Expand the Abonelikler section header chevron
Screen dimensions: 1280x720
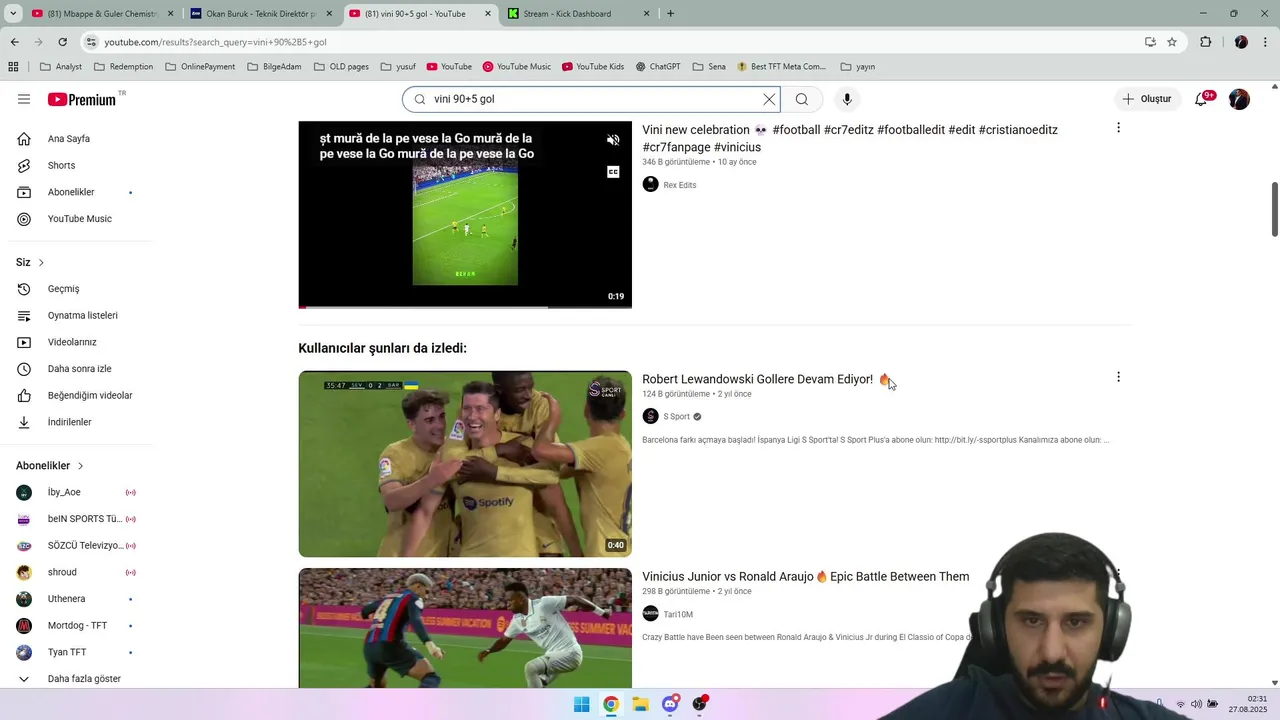80,466
